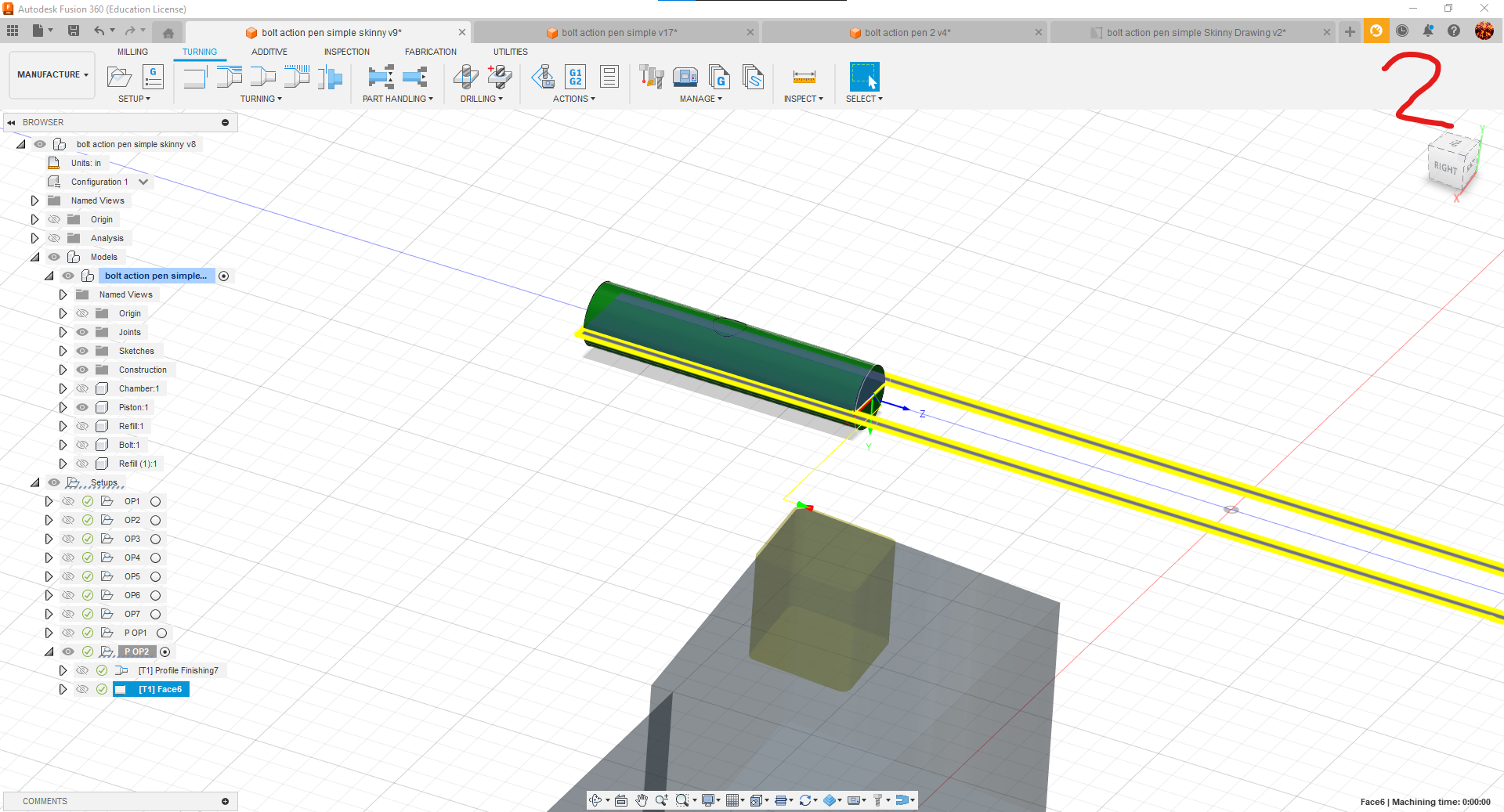Click the Measure ruler icon
The height and width of the screenshot is (812, 1504).
click(804, 77)
